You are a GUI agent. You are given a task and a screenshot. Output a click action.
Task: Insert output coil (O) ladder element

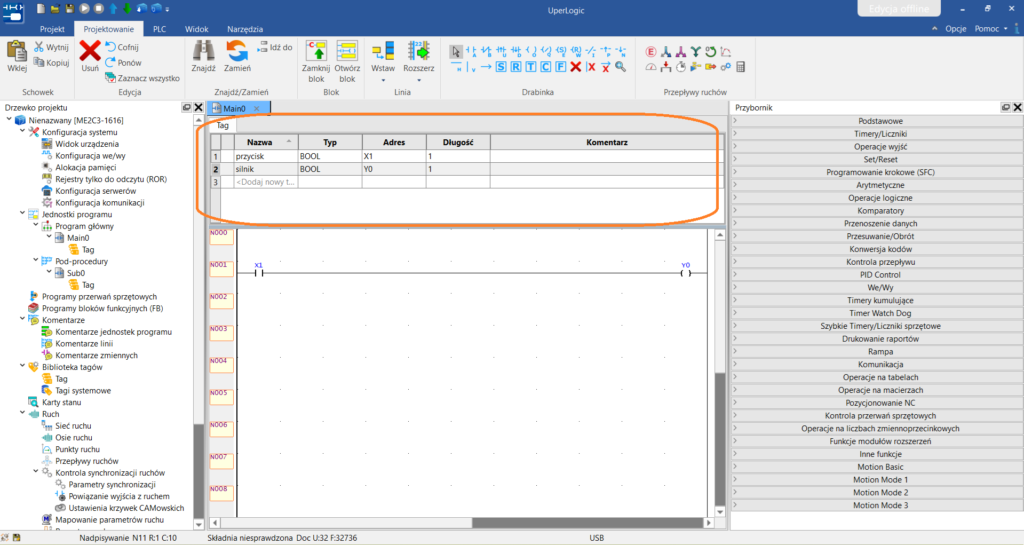[x=531, y=51]
